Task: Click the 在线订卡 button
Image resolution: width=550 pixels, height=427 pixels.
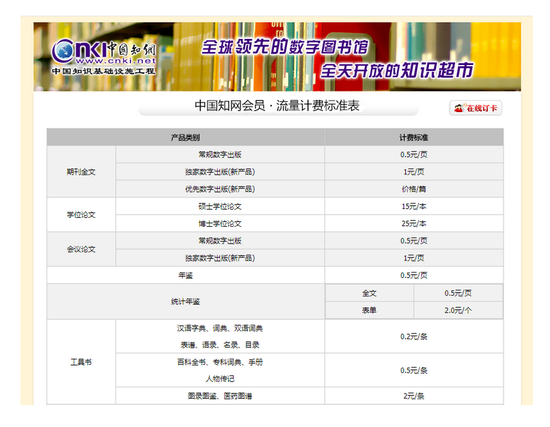Action: (476, 108)
